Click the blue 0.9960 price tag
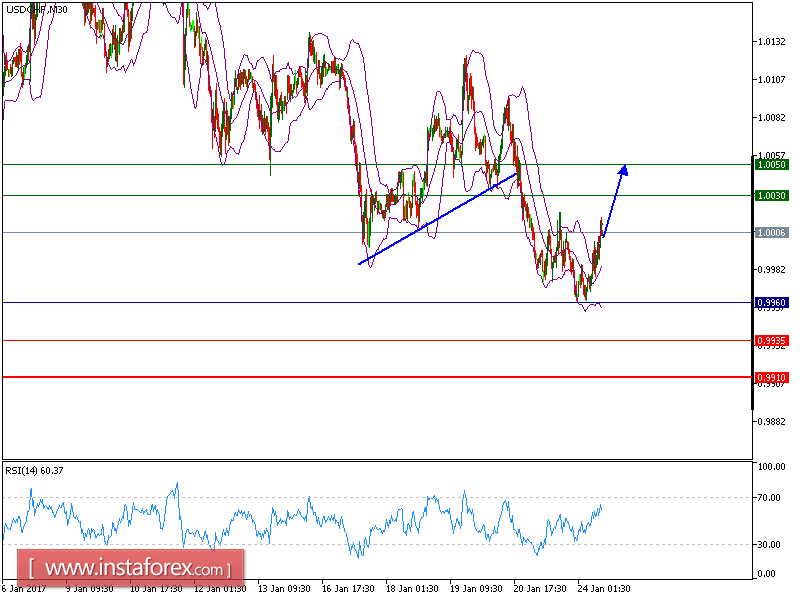 tap(771, 303)
